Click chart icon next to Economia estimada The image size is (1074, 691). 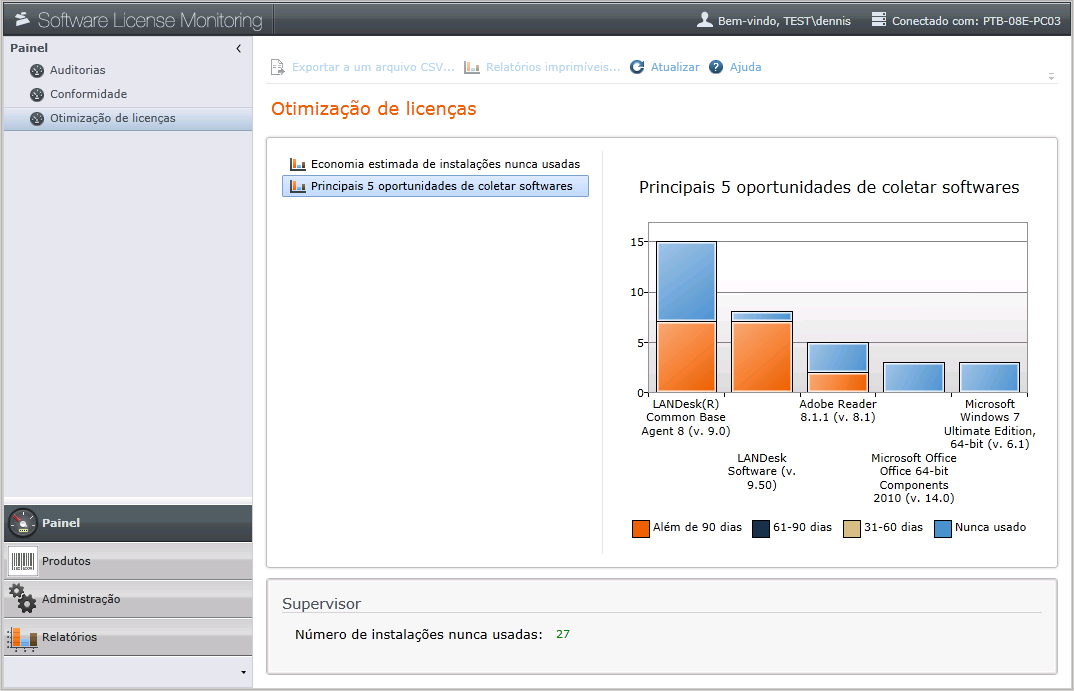click(x=297, y=164)
